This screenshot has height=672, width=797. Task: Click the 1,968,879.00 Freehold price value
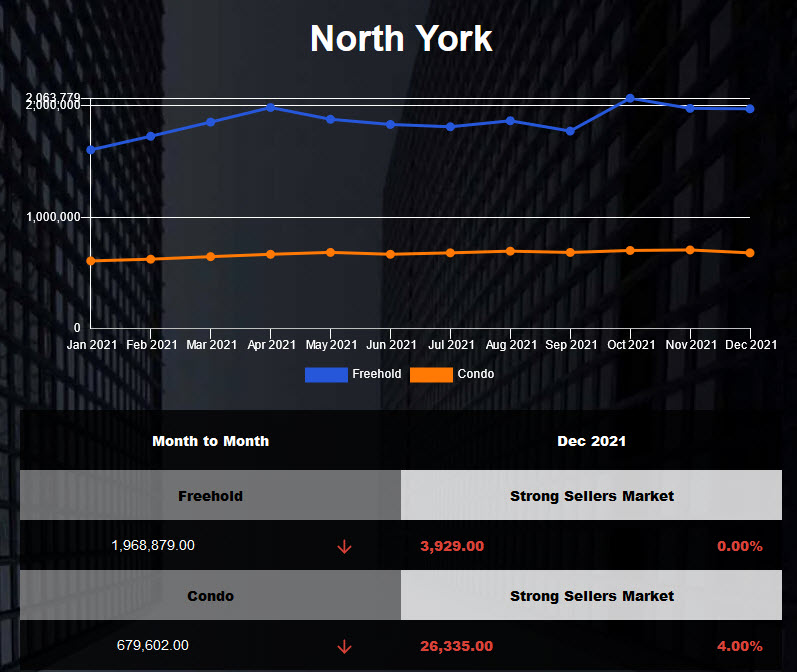153,546
